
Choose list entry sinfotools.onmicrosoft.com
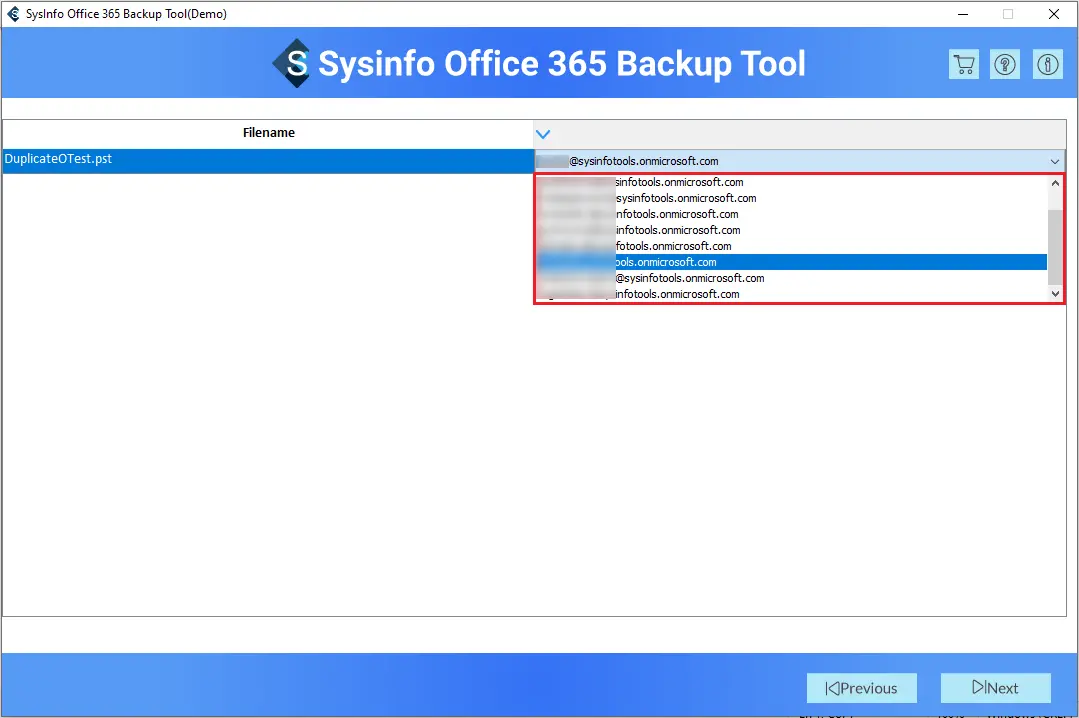click(x=791, y=182)
